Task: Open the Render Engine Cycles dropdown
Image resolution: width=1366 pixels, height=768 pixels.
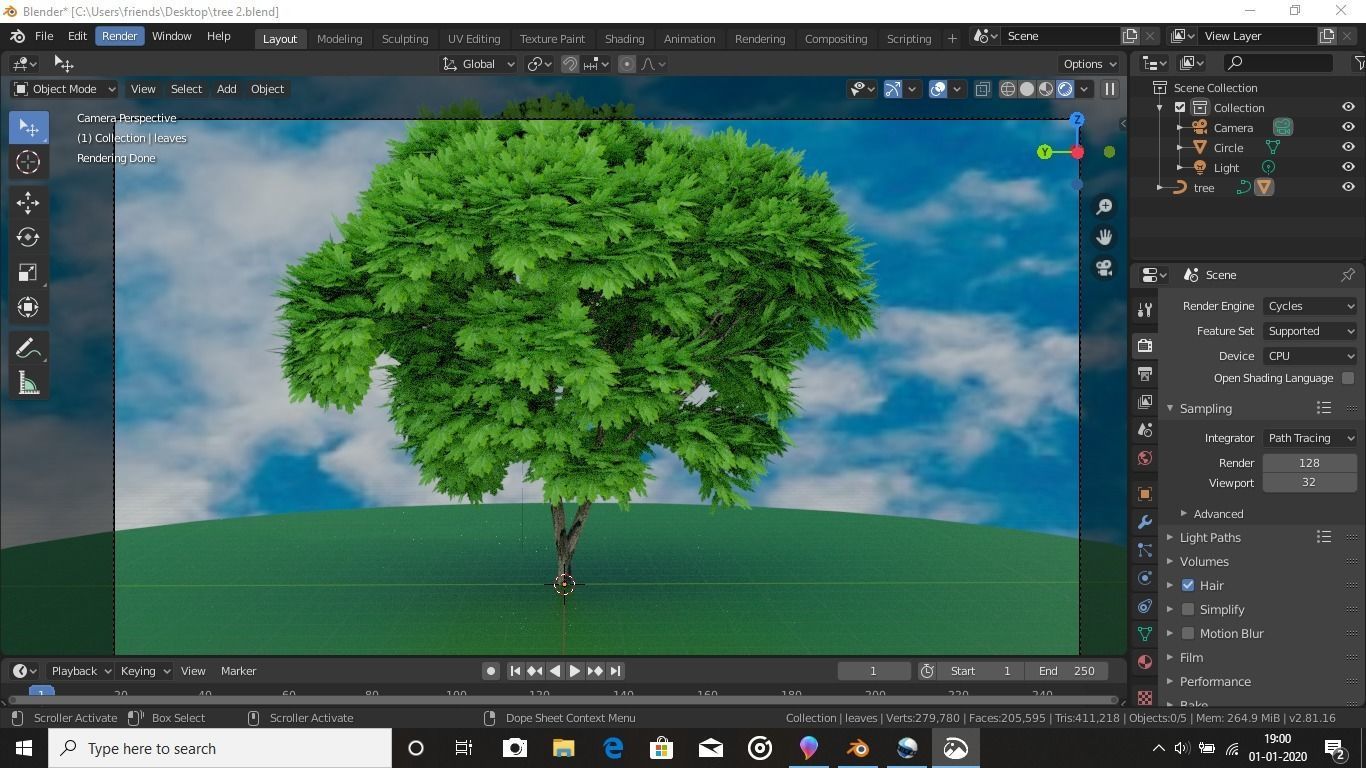Action: point(1310,306)
